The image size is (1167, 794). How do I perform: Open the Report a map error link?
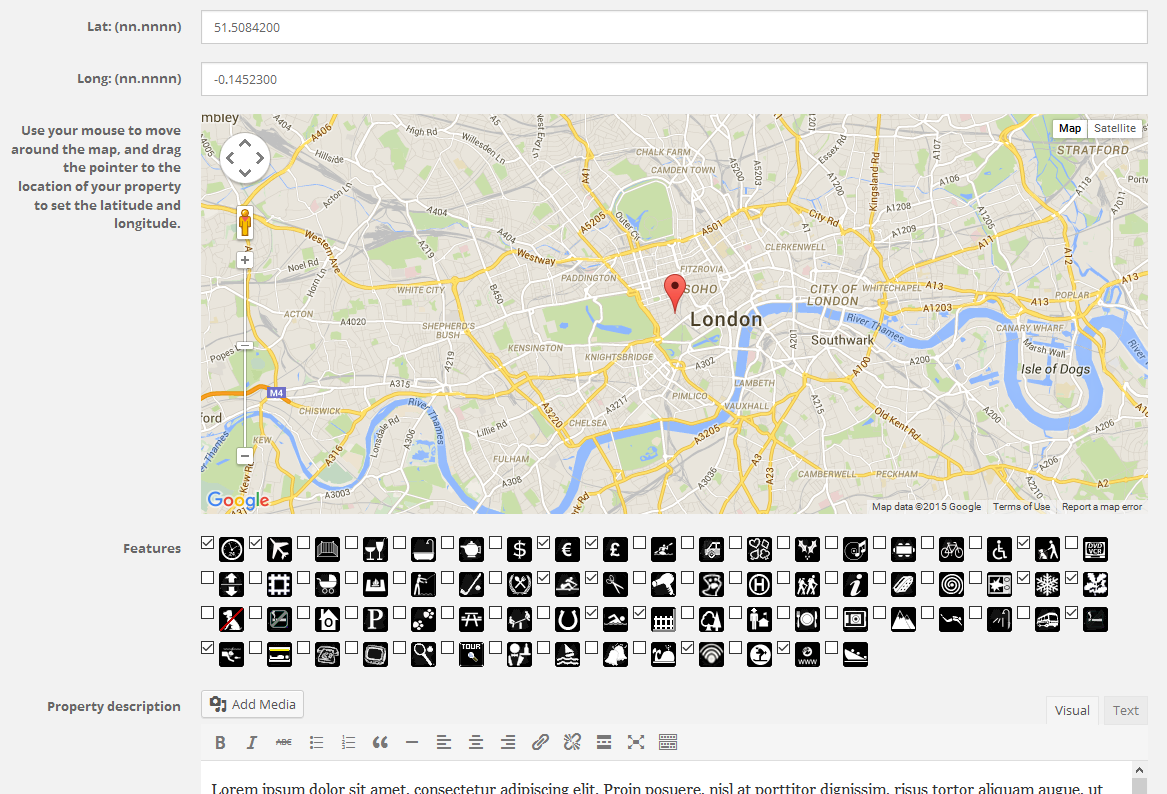1101,507
